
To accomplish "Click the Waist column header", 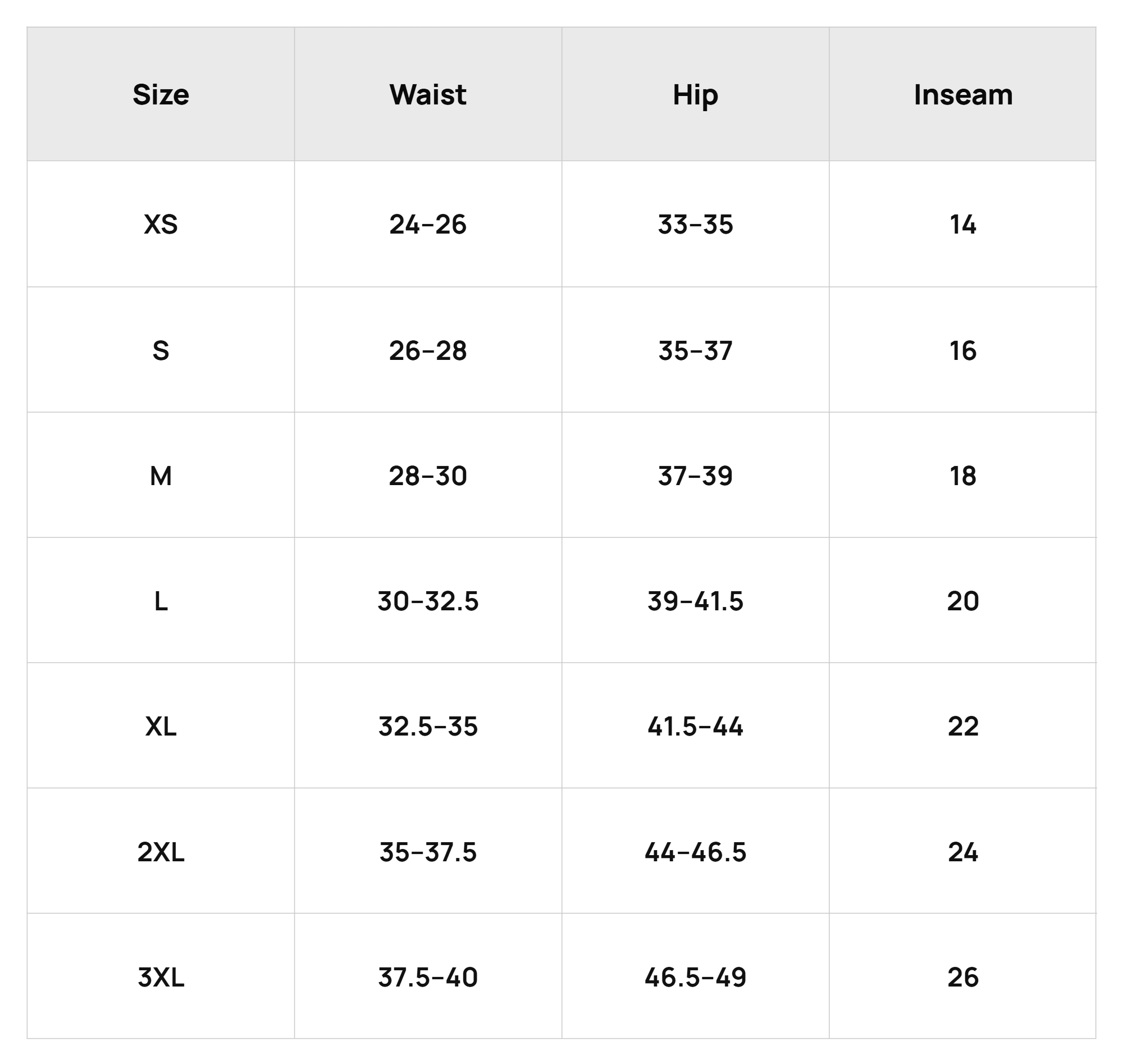I will coord(428,95).
